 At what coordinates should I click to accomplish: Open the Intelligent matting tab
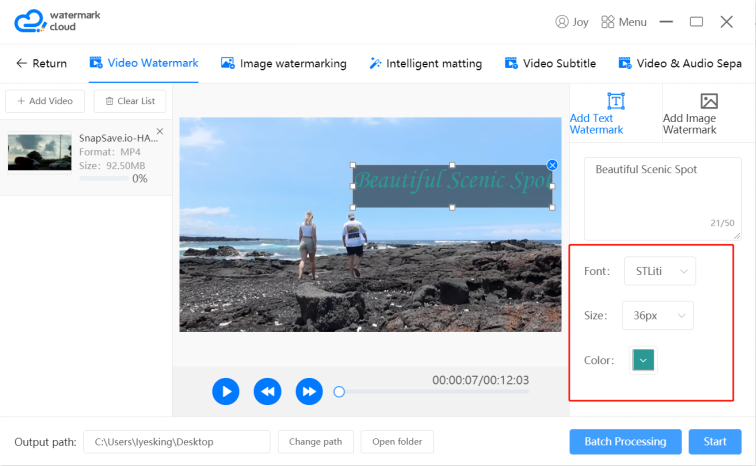(x=426, y=63)
